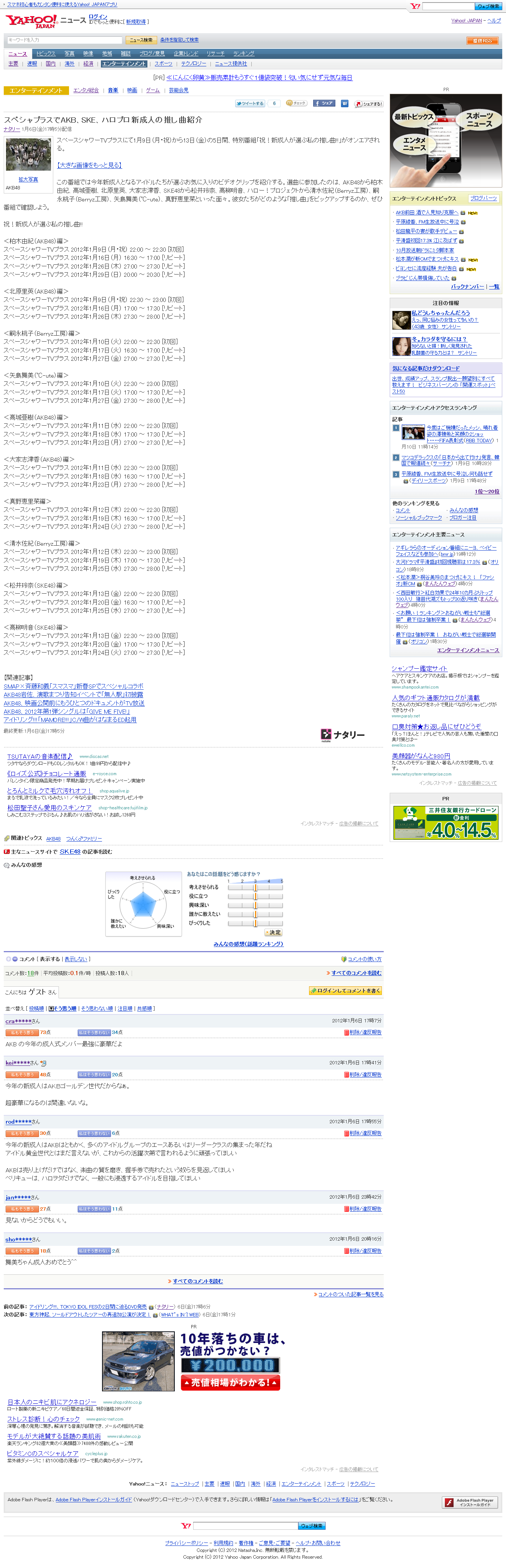This screenshot has width=506, height=1568.
Task: Open 条件を指定して検索 link
Action: [x=179, y=39]
